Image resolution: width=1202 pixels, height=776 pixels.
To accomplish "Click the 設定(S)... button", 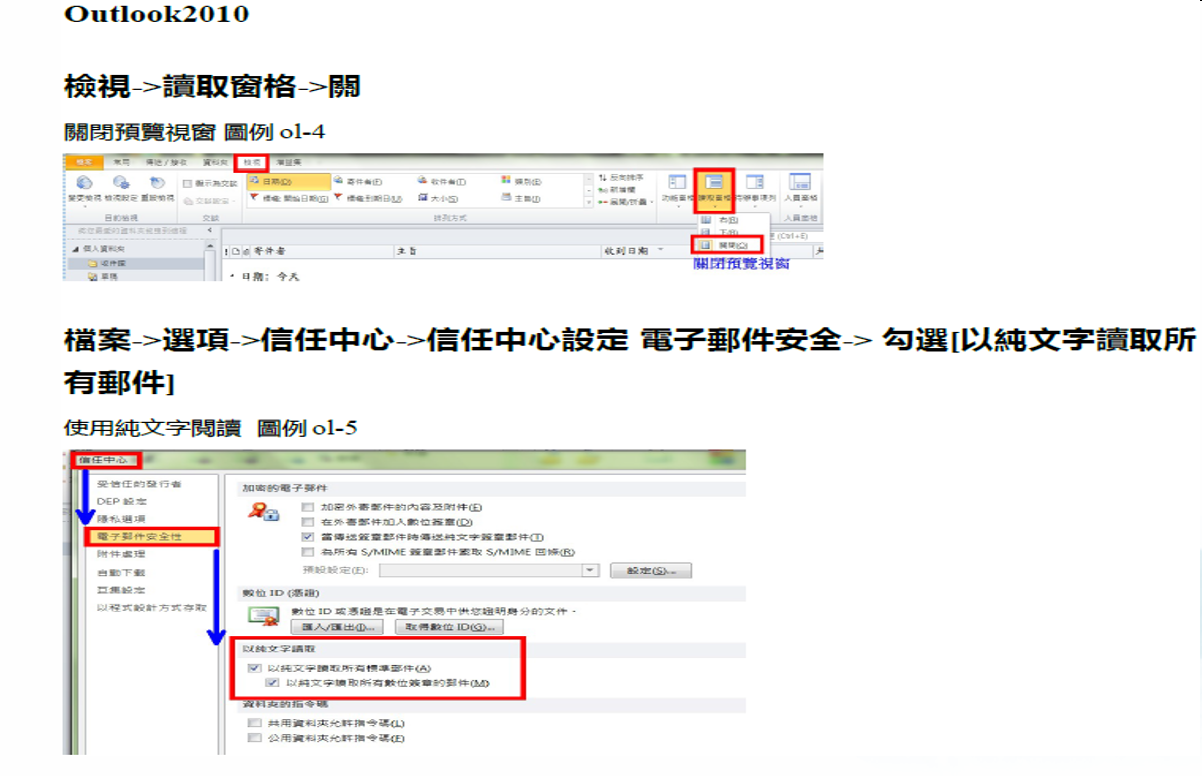I will click(x=652, y=570).
